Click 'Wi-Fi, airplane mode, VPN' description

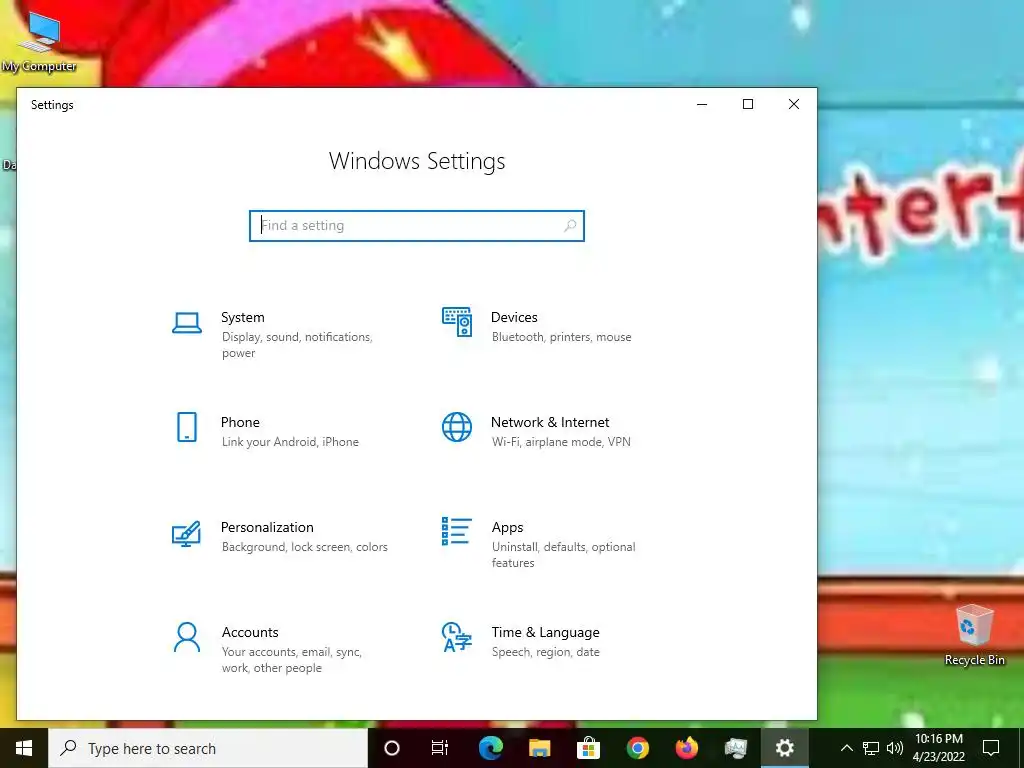coord(561,442)
